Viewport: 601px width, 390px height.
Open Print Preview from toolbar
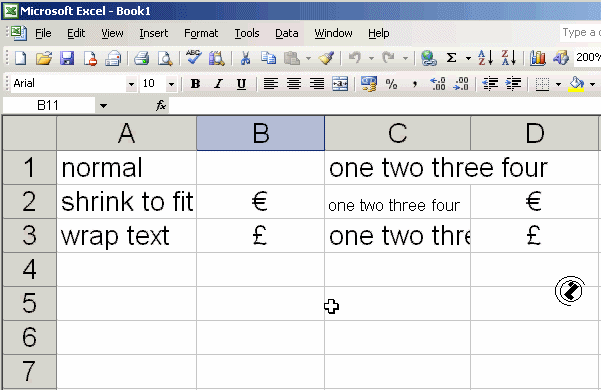pos(165,59)
